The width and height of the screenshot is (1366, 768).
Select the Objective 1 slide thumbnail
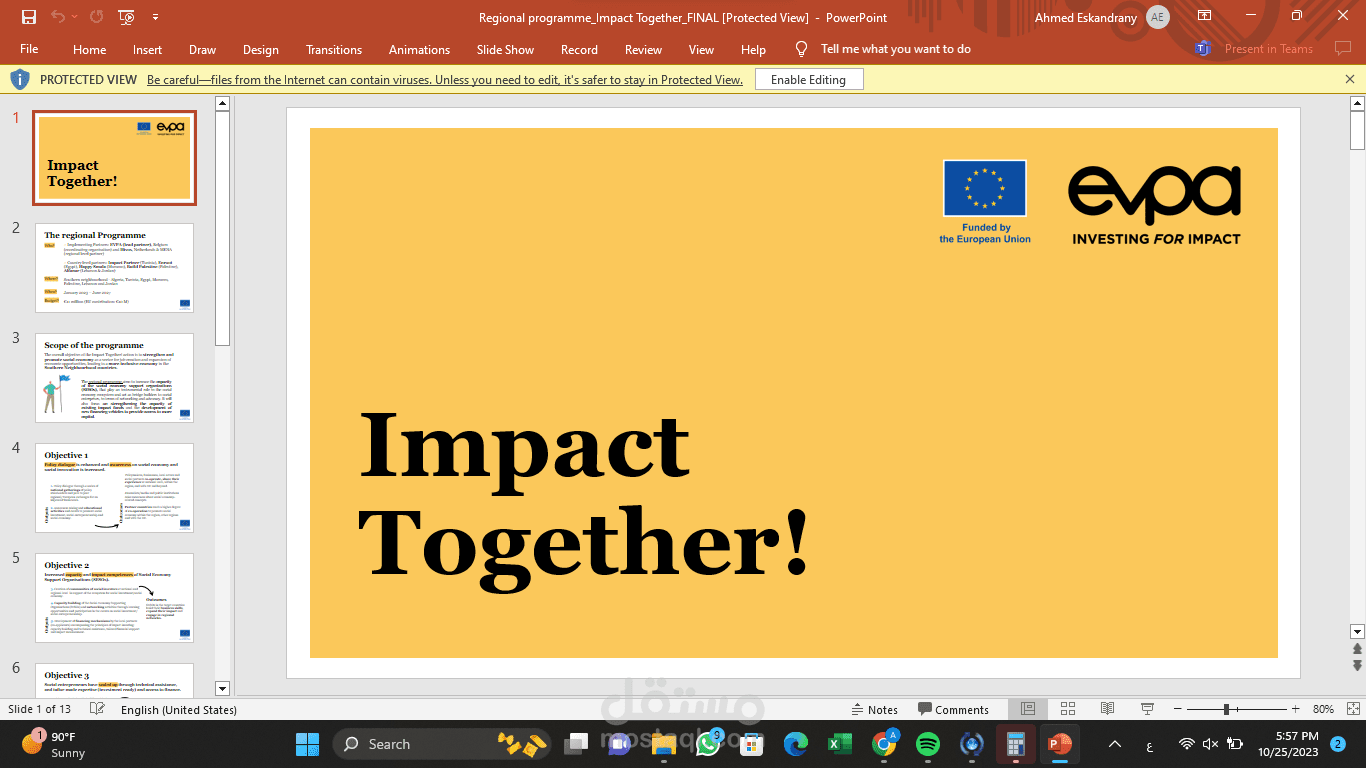tap(114, 488)
